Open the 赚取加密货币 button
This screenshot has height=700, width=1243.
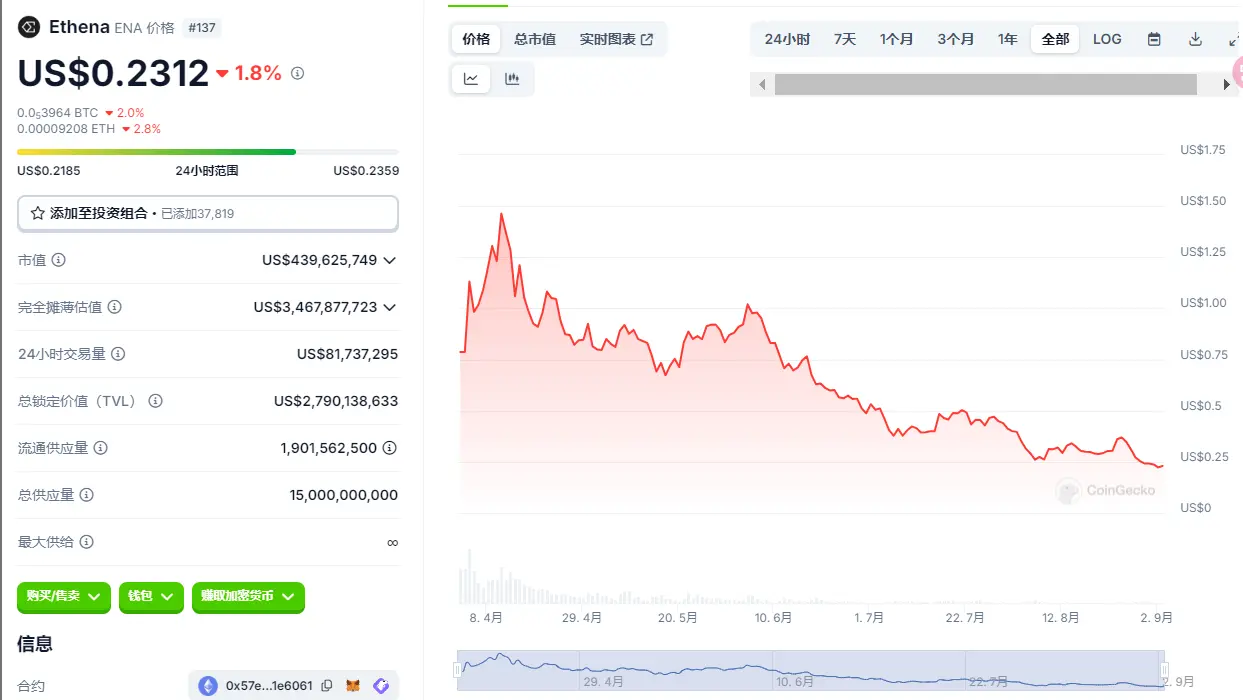coord(248,596)
